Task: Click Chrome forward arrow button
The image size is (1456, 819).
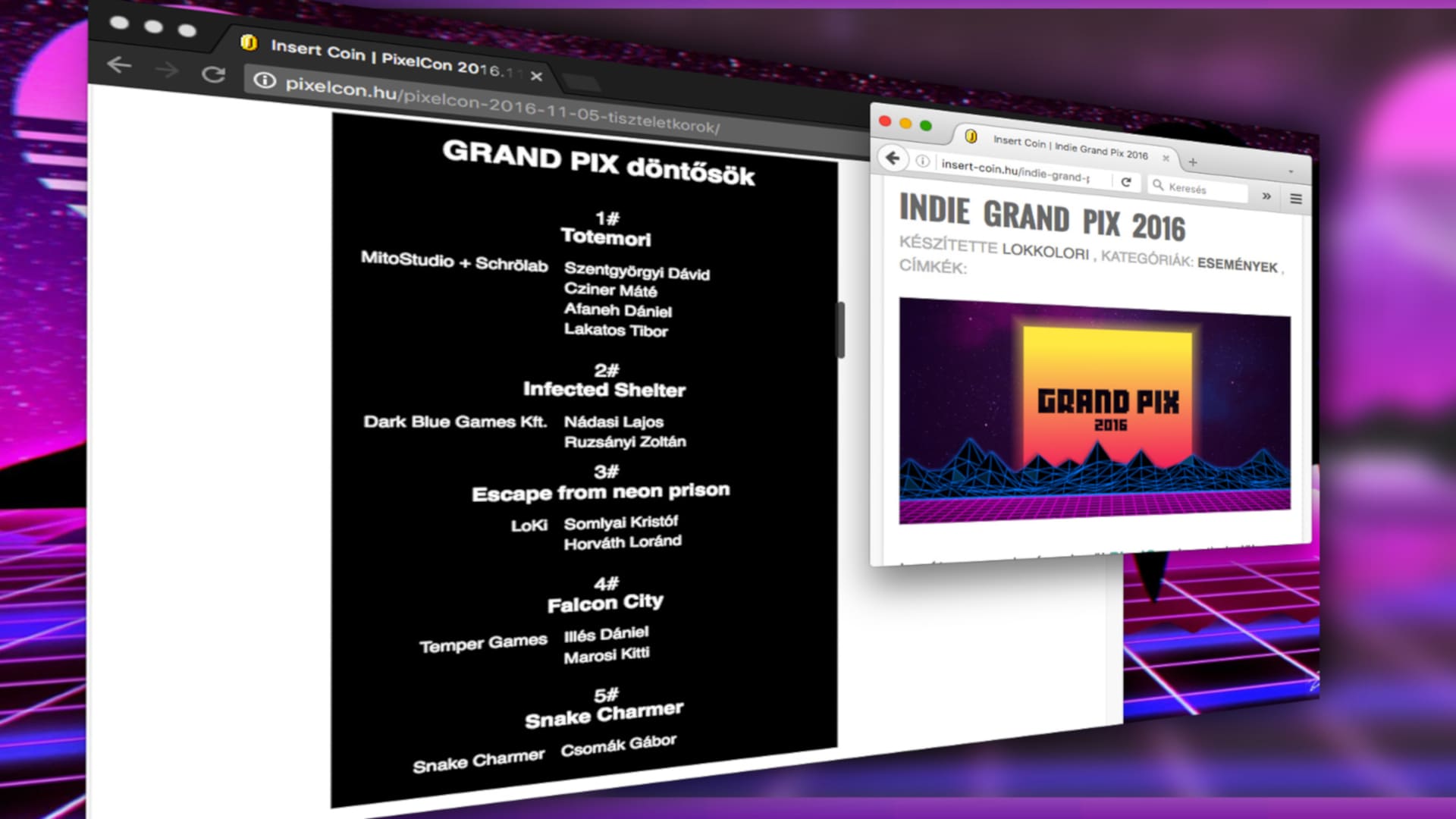Action: pos(166,70)
